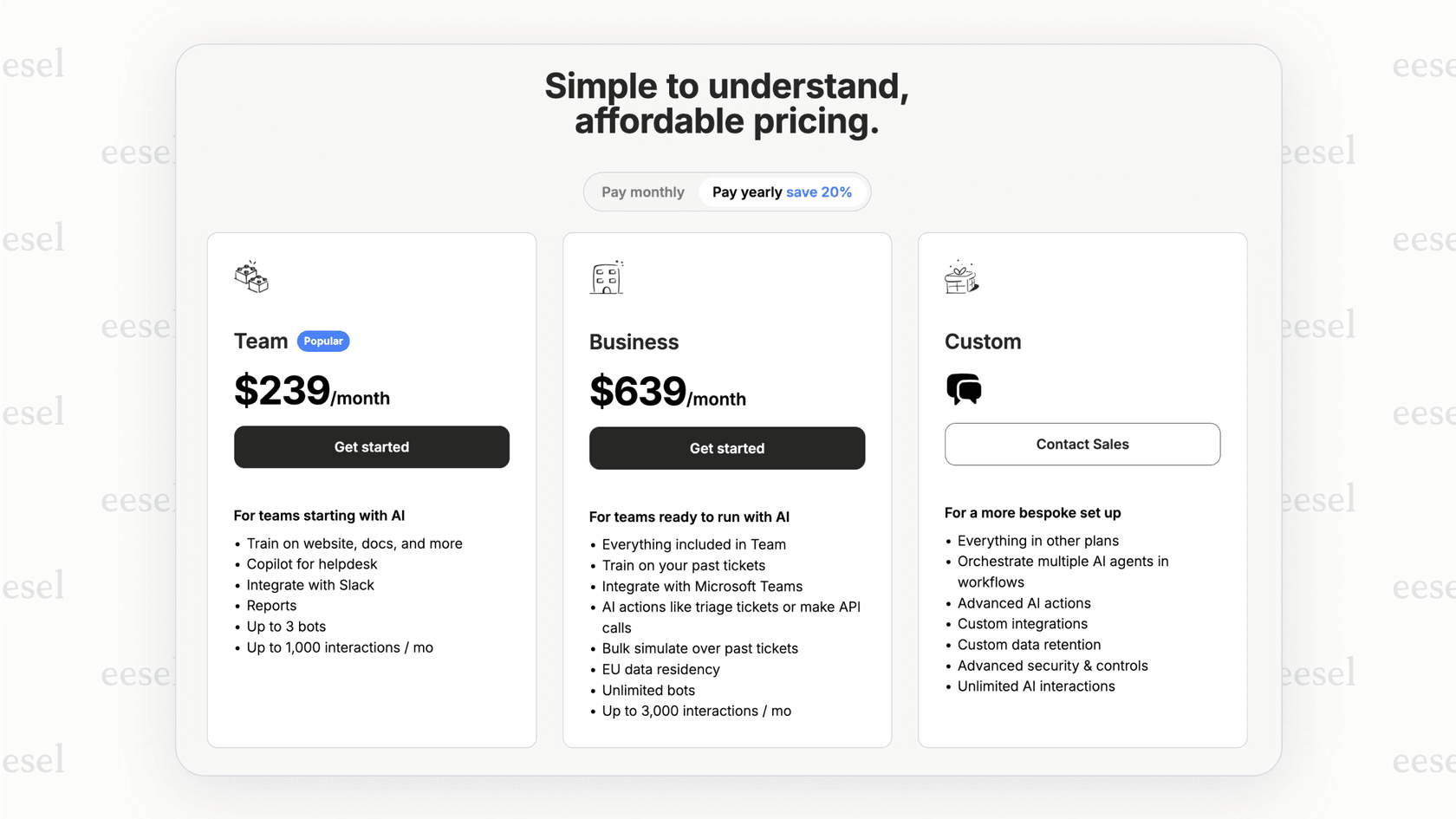This screenshot has width=1456, height=819.
Task: Select the $639/month price
Action: [x=667, y=392]
